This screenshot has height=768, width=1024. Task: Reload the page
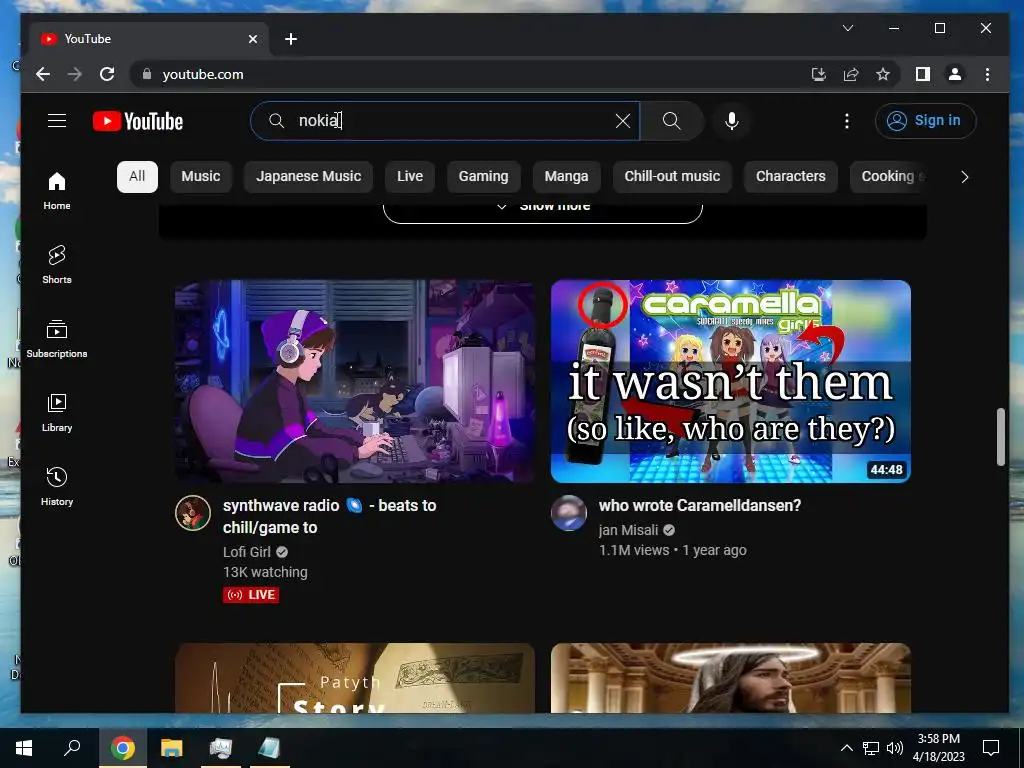(107, 74)
